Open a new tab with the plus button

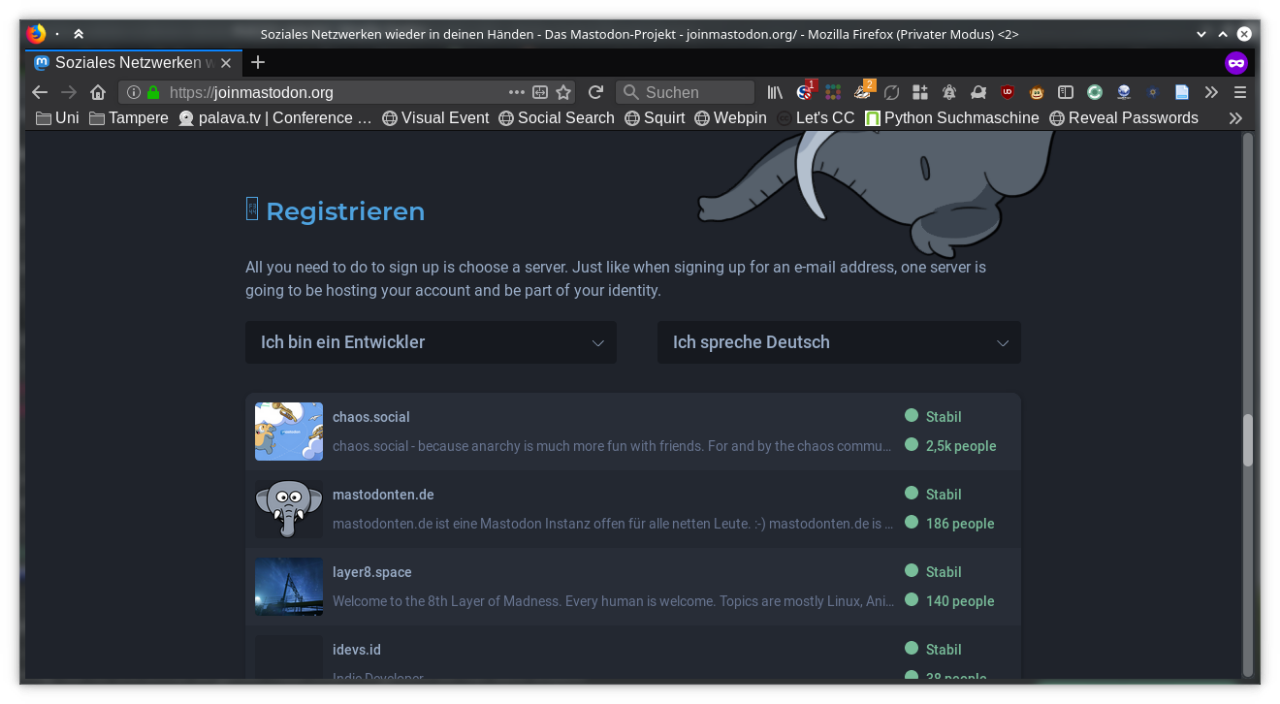tap(258, 63)
